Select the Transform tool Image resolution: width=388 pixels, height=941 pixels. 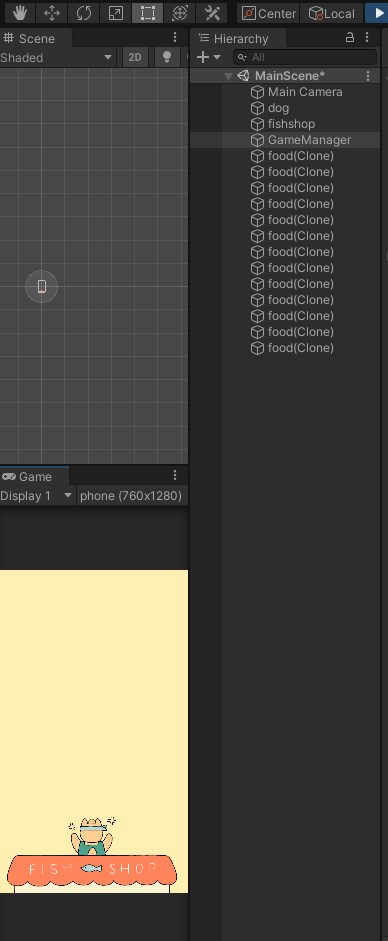(x=179, y=13)
